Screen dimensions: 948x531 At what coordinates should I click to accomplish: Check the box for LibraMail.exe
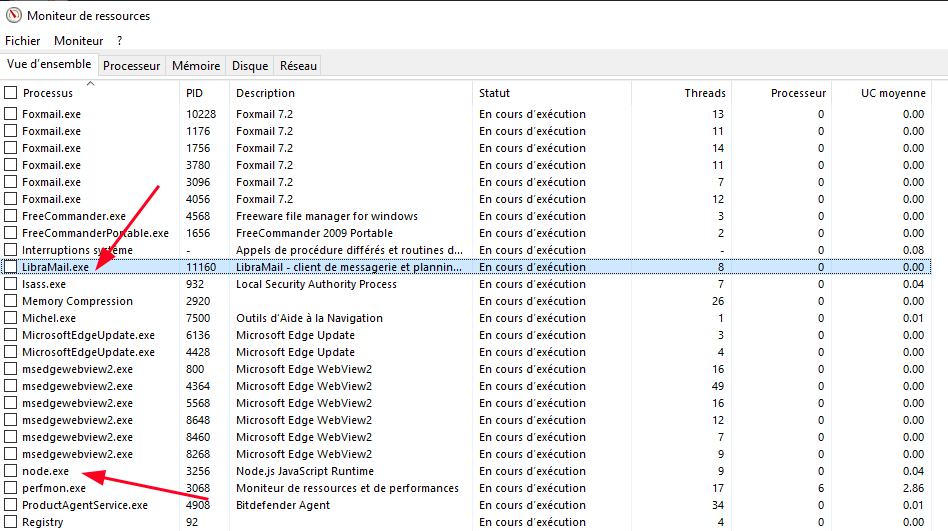click(10, 267)
